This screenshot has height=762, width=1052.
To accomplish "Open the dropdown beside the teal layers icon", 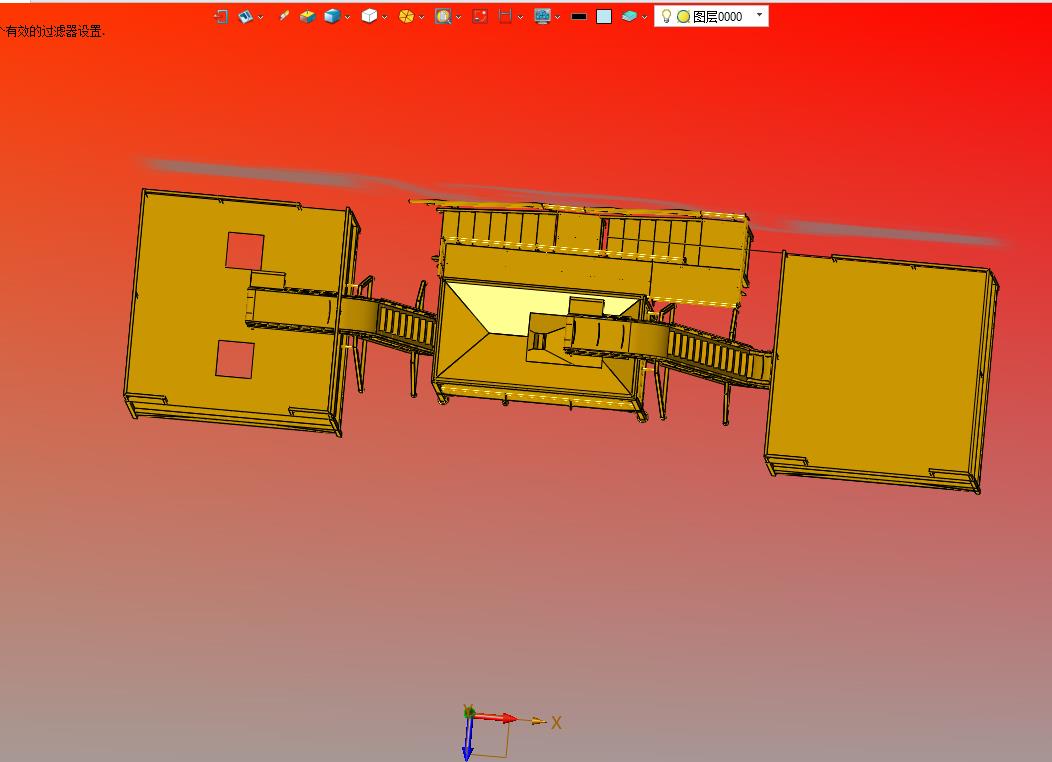I will coord(644,17).
